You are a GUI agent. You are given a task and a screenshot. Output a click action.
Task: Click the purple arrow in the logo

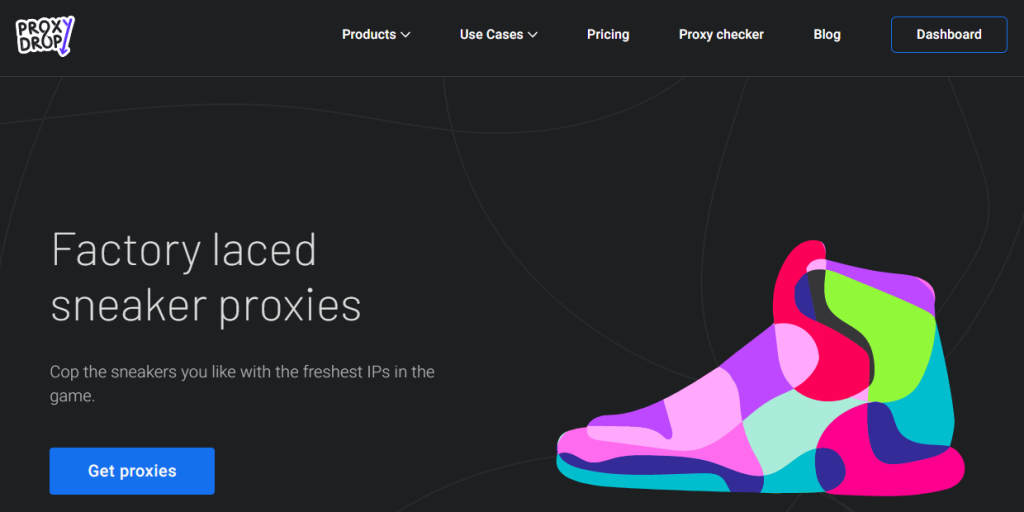(66, 42)
